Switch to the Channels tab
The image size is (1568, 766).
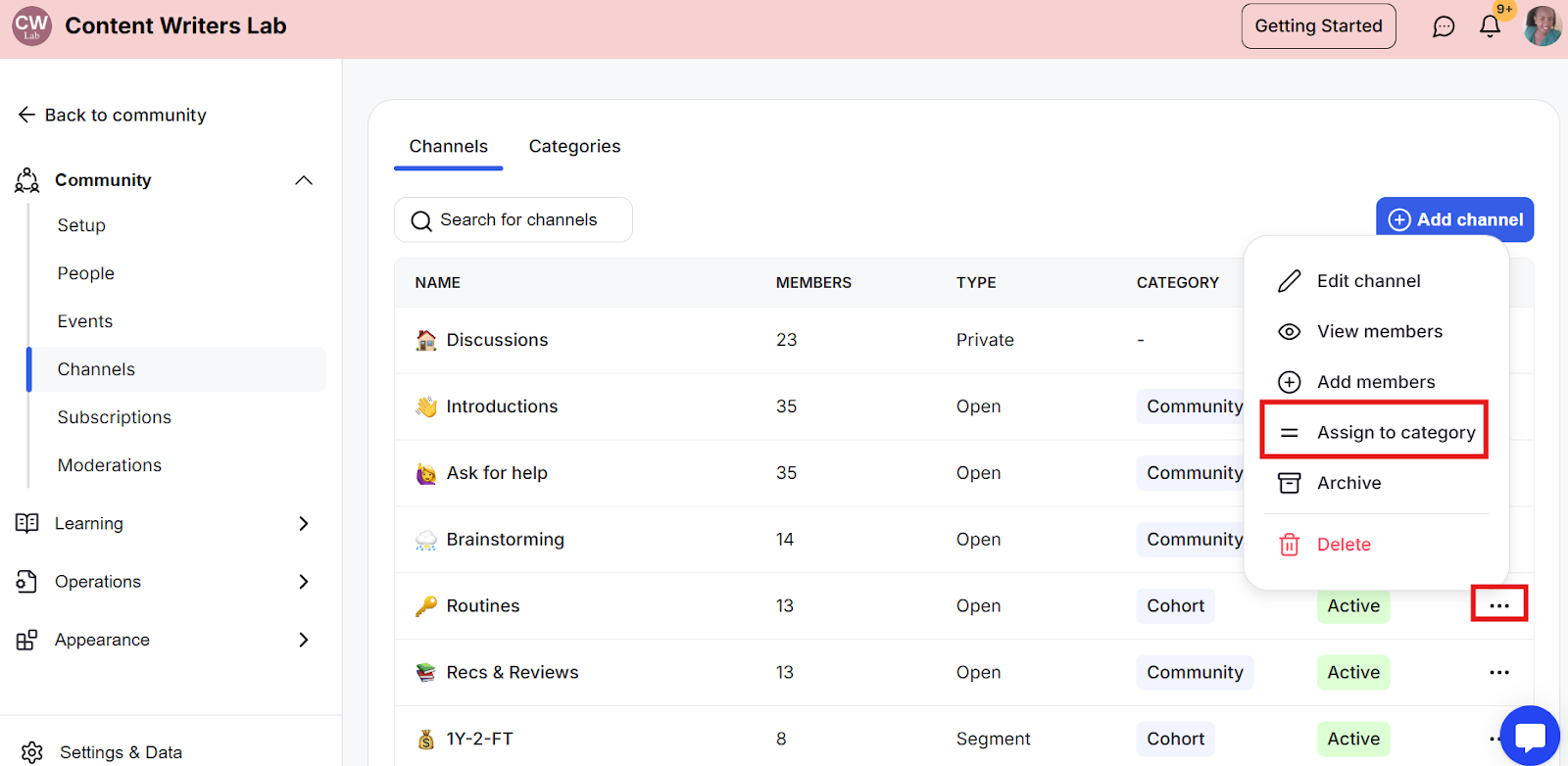449,147
